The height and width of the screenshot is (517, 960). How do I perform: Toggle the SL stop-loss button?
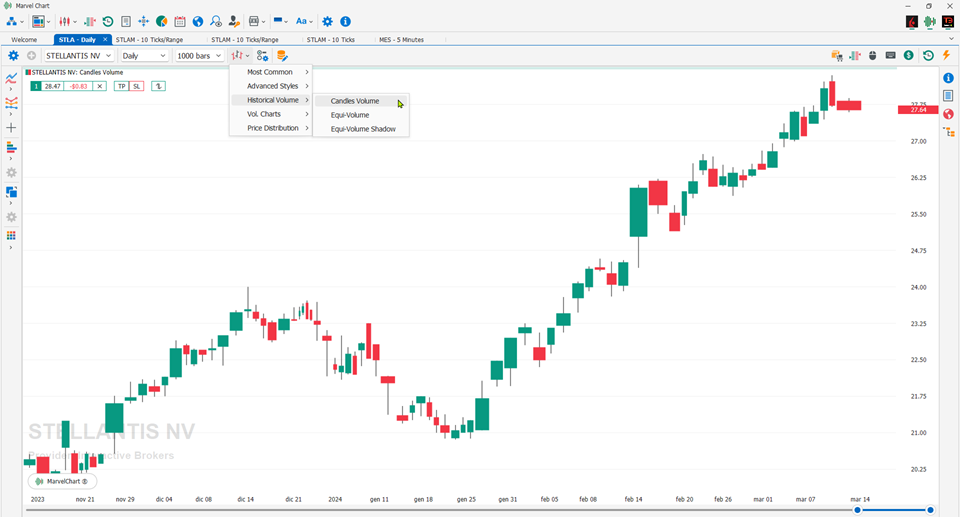pos(137,86)
